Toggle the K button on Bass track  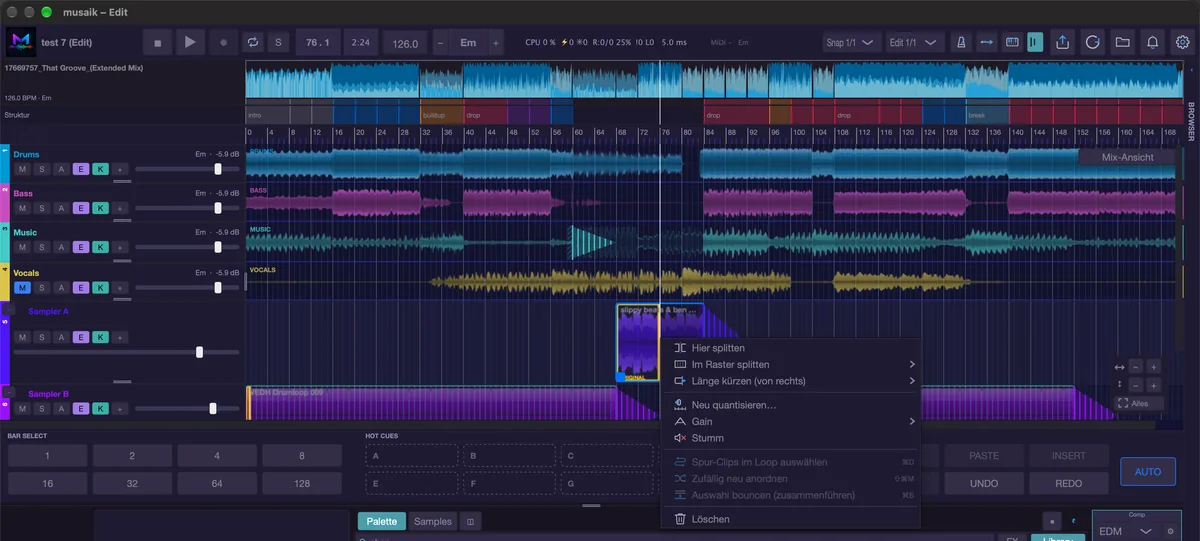[99, 208]
